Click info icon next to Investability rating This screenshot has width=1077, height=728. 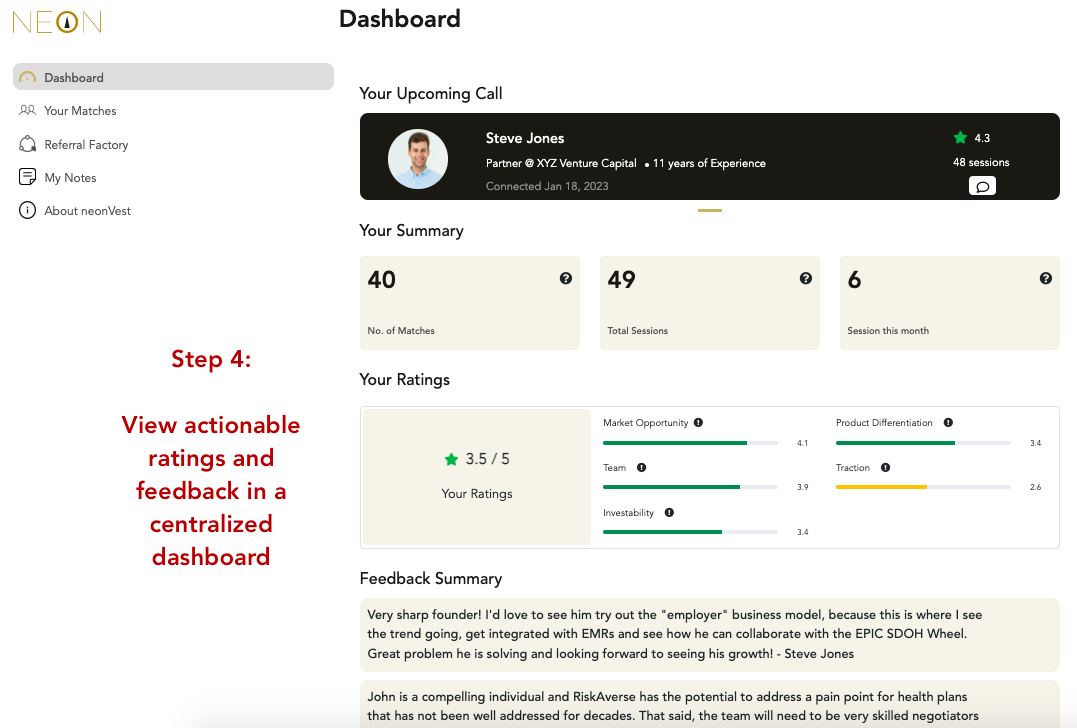pyautogui.click(x=669, y=512)
